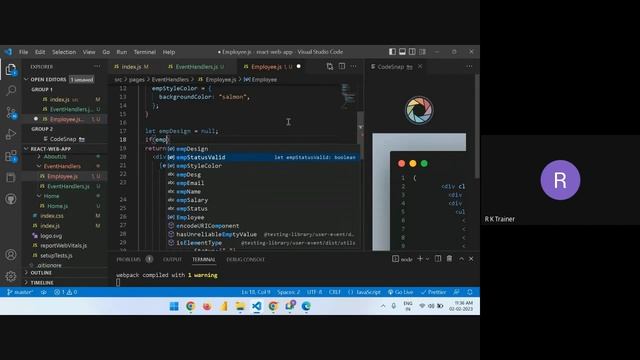Open logo.svg in the file tree

point(51,236)
